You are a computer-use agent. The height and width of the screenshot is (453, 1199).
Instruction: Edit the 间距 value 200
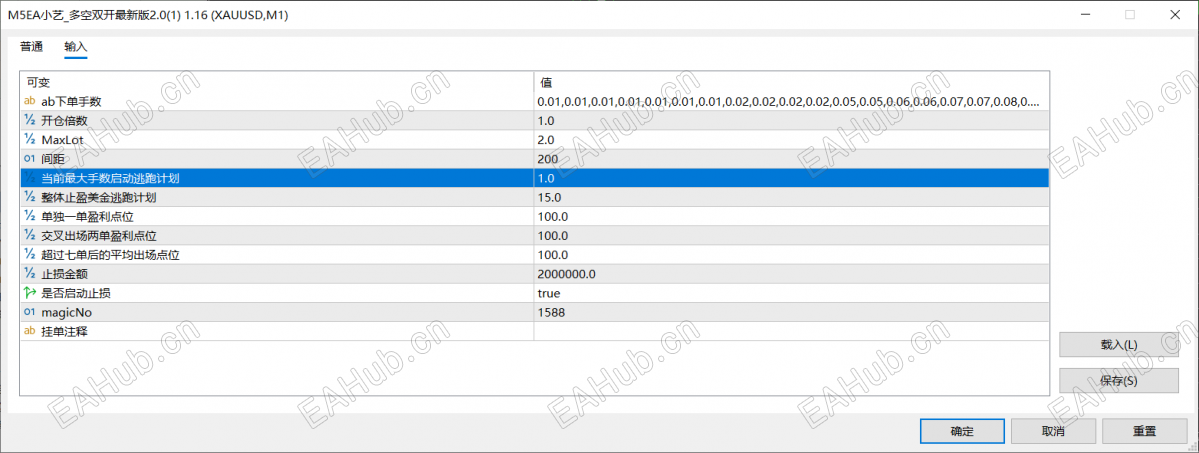pos(791,159)
